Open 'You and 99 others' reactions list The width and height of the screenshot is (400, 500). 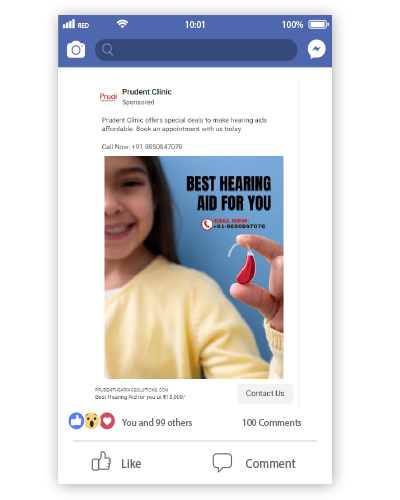point(157,423)
